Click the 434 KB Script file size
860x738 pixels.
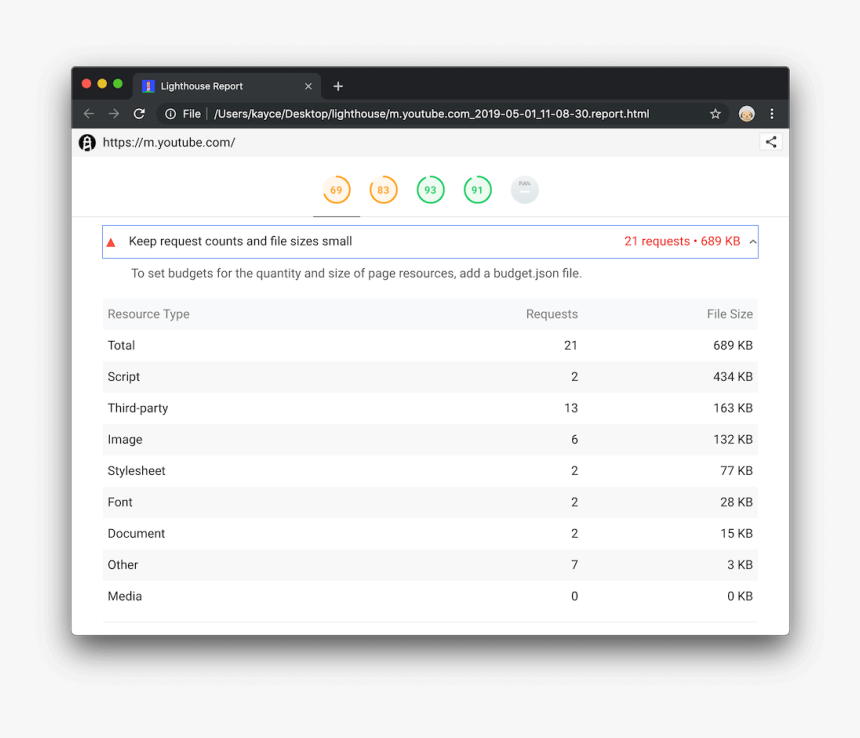pyautogui.click(x=733, y=377)
